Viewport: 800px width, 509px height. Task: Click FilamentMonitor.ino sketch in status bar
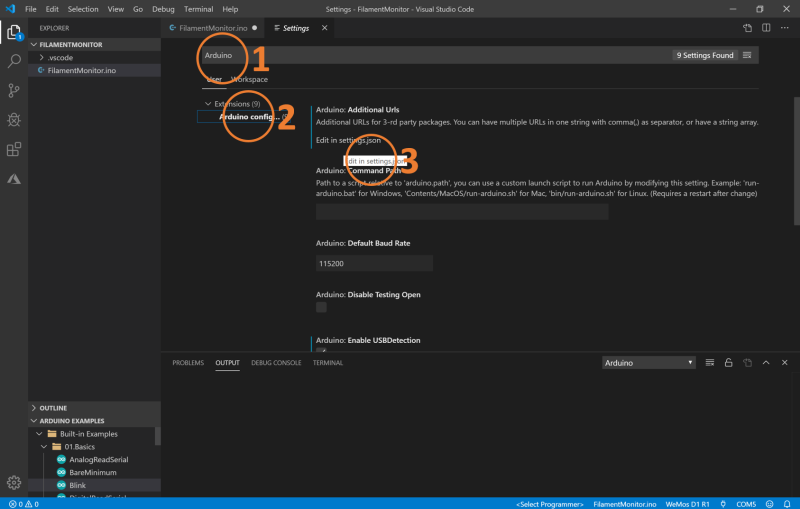tap(624, 504)
